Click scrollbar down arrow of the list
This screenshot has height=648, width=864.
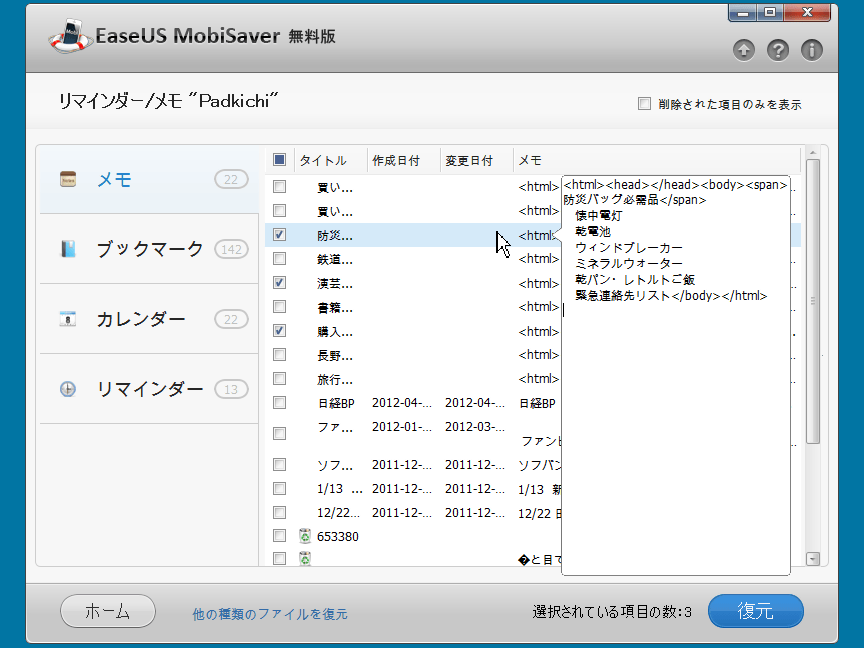[x=813, y=559]
